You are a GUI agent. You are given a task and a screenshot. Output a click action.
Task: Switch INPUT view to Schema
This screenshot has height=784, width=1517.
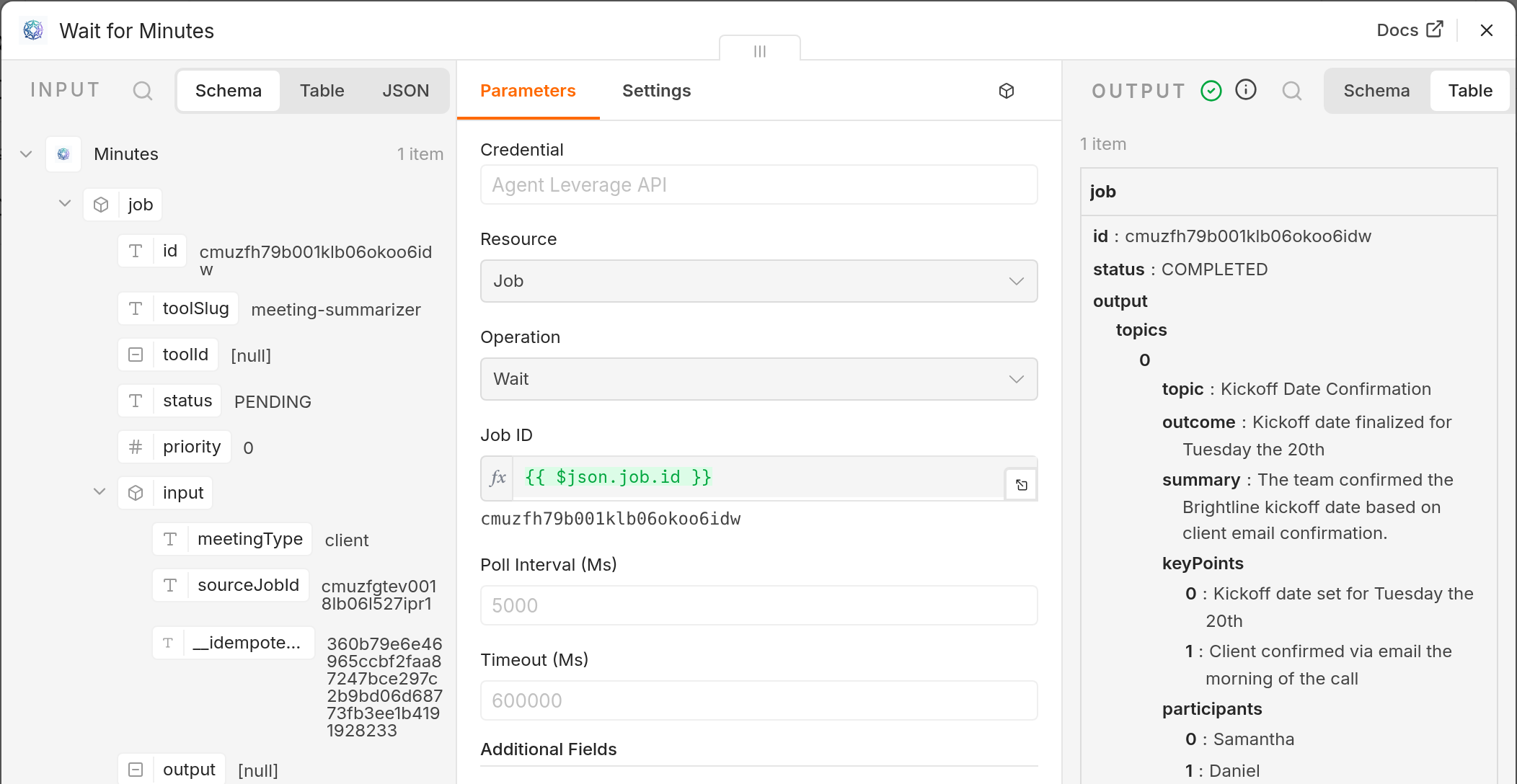(229, 91)
